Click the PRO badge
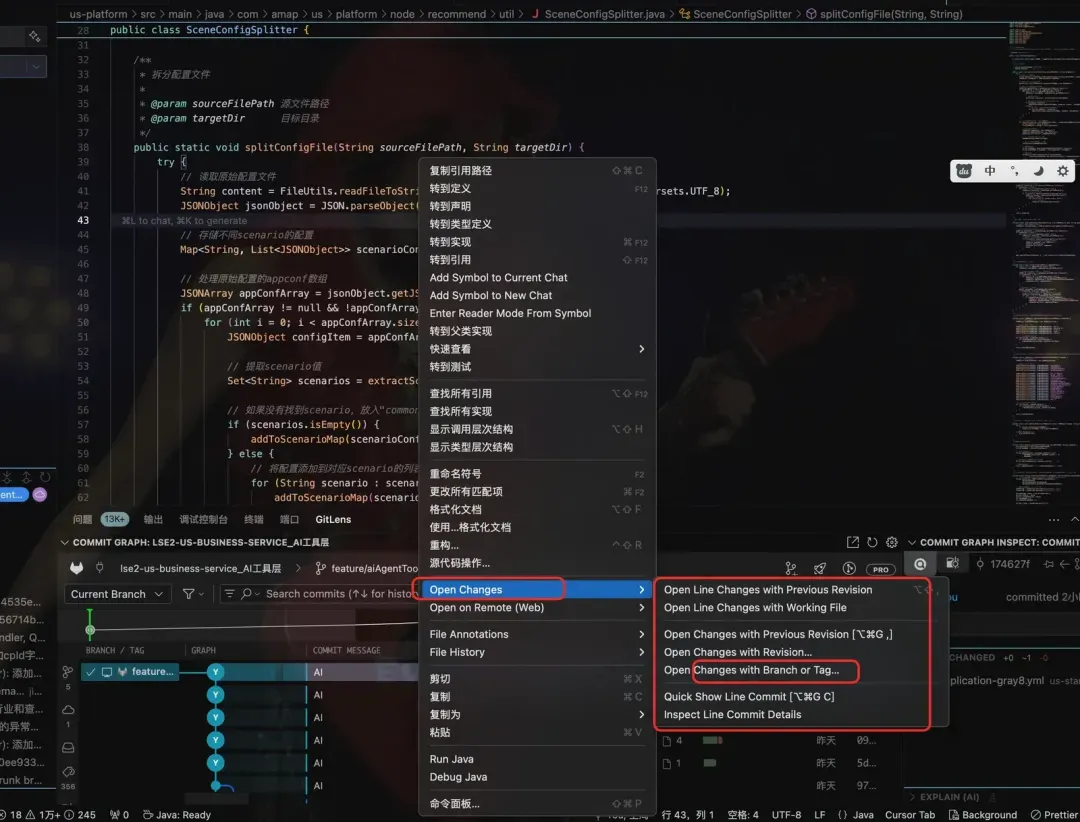Image resolution: width=1080 pixels, height=822 pixels. [880, 569]
